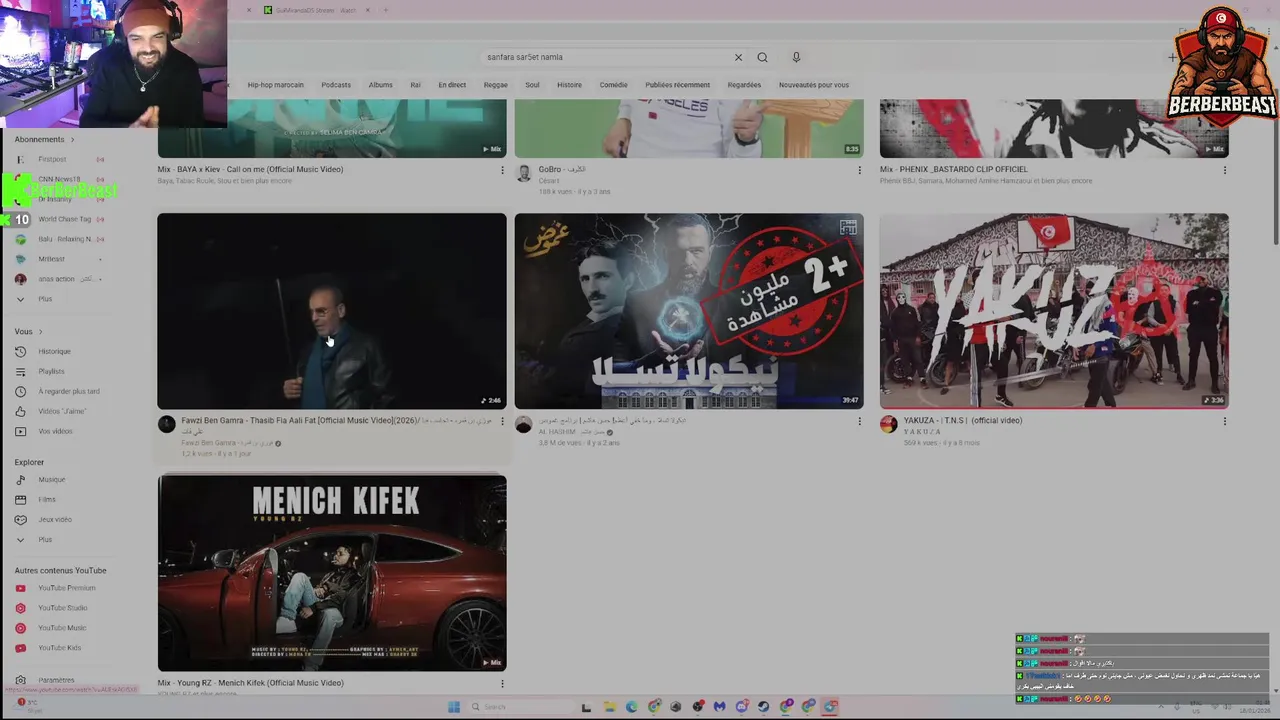Launch Microsoft Edge from the taskbar
The width and height of the screenshot is (1280, 720).
(x=631, y=707)
